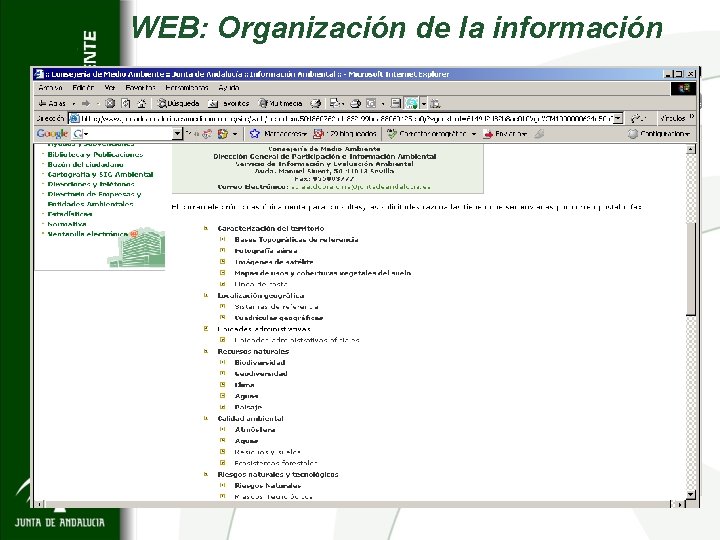The image size is (720, 540).
Task: Open the Favoritos toolbar button
Action: click(x=228, y=103)
